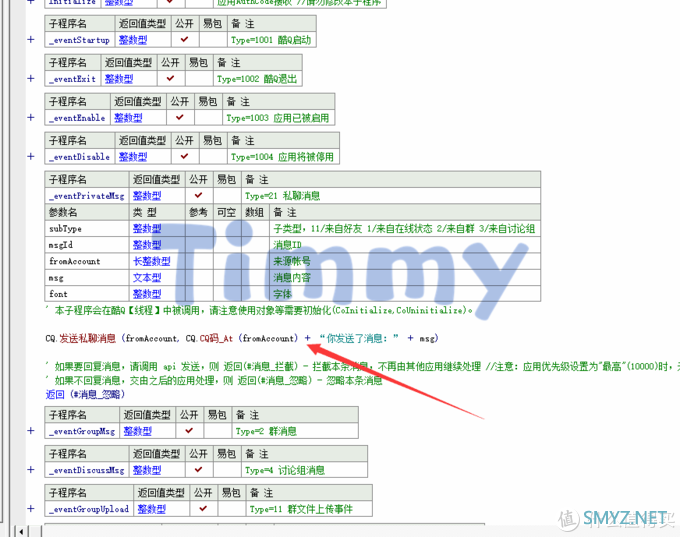Click the 'Type=4 讨论组消息' remark
The height and width of the screenshot is (537, 680).
[285, 470]
